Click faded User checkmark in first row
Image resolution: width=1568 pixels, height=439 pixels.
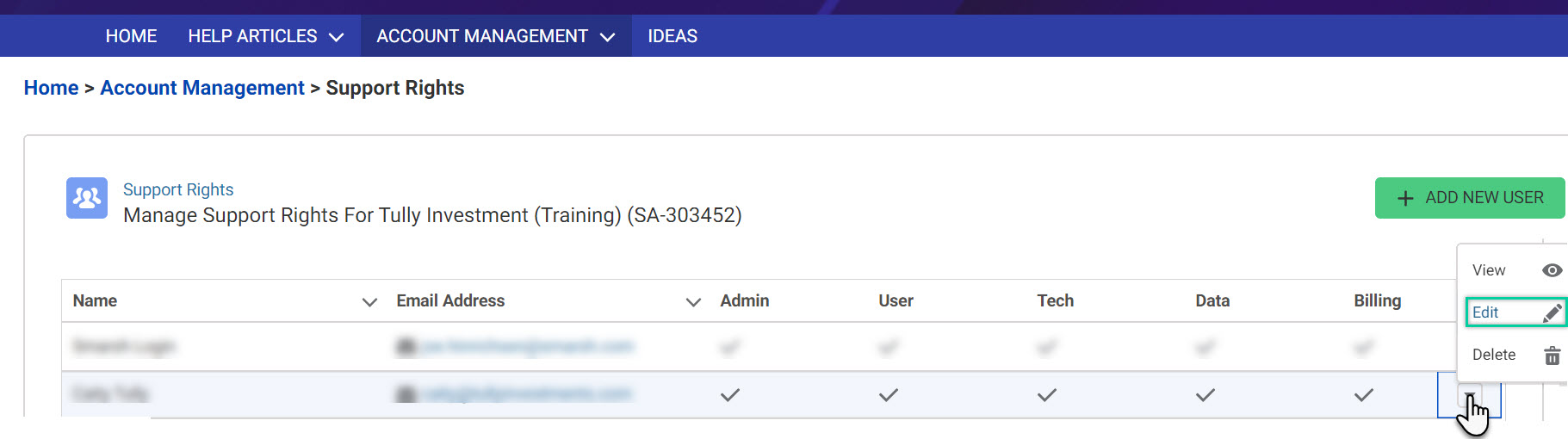[889, 348]
